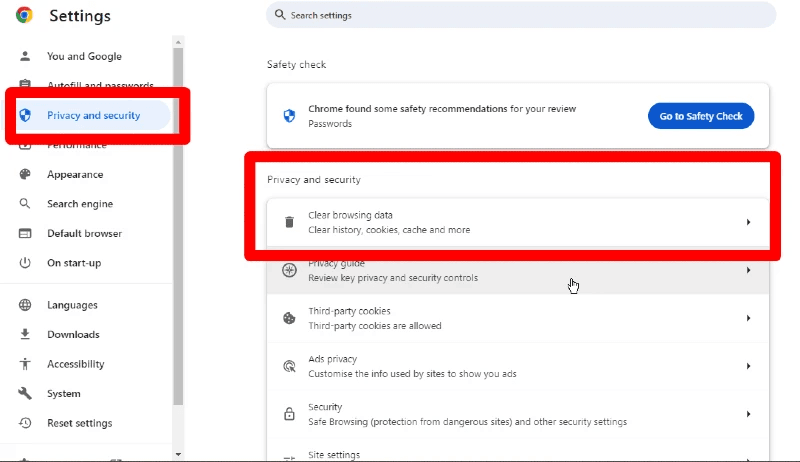Viewport: 800px width, 462px height.
Task: Select Search engine in sidebar
Action: [x=80, y=204]
